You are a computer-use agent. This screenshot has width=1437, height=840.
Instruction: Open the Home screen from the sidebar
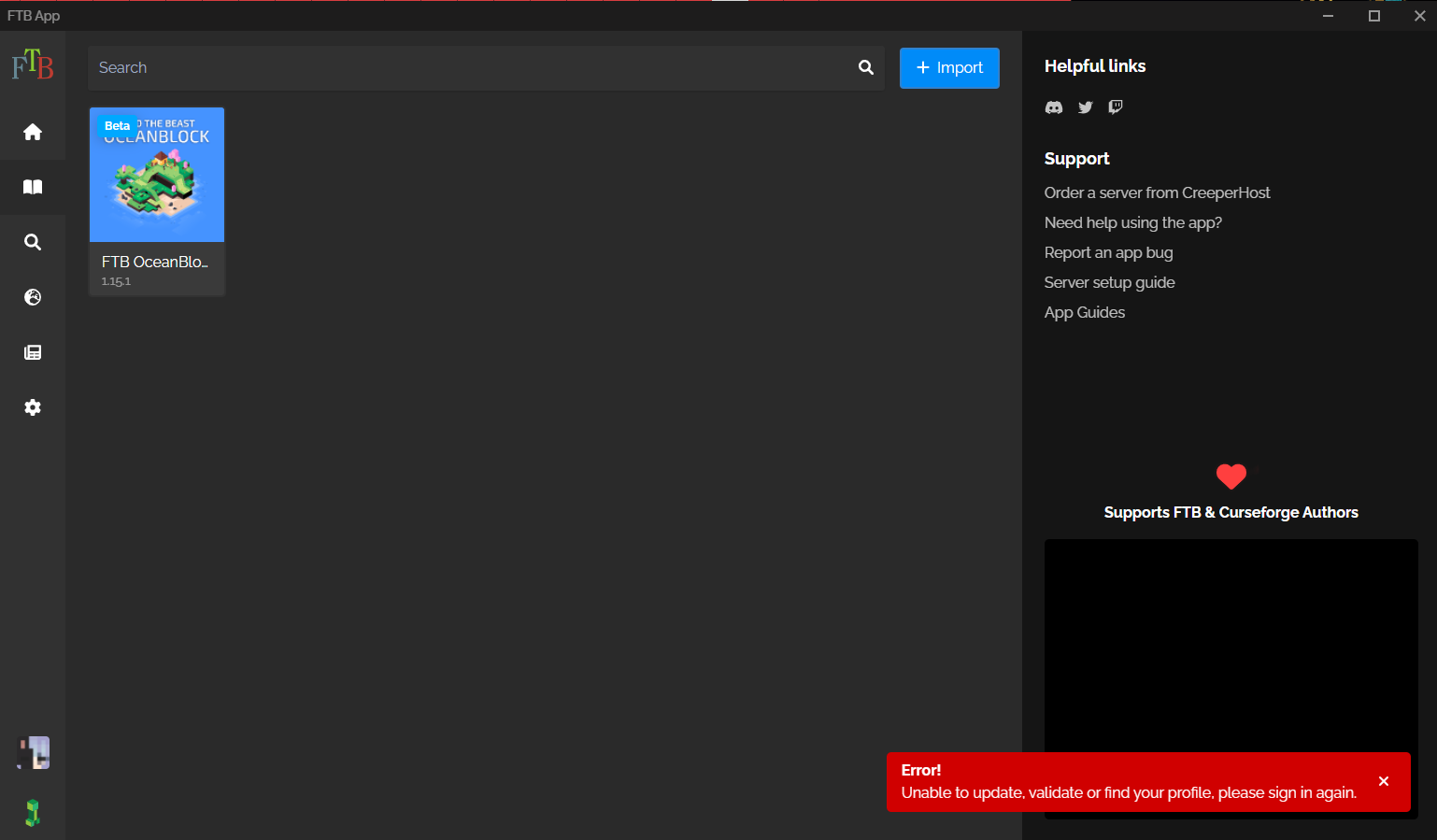[33, 132]
